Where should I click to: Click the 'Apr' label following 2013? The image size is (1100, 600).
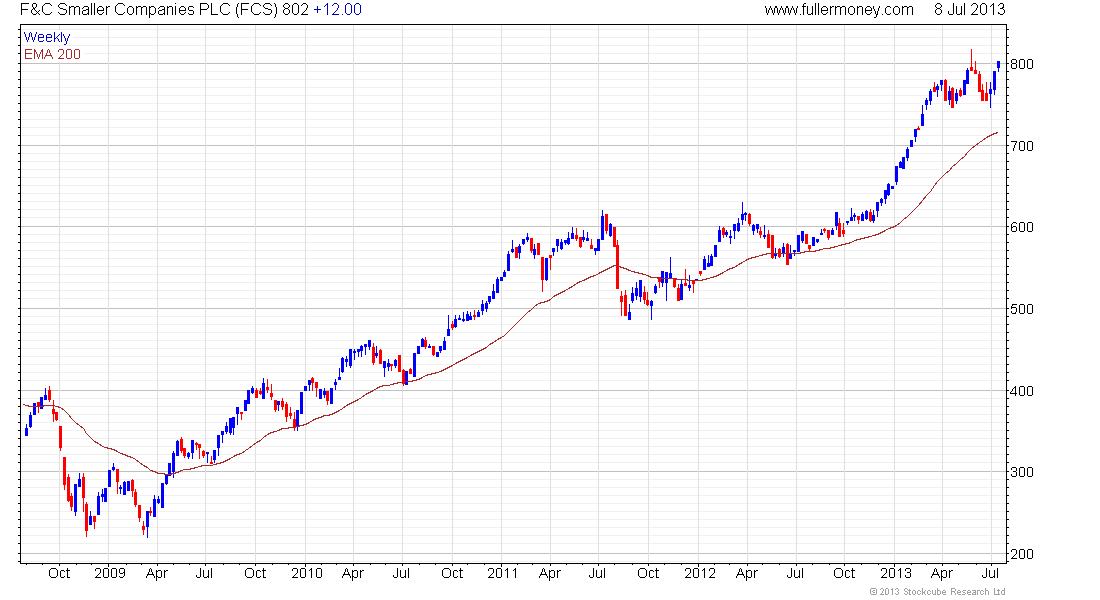(x=942, y=573)
